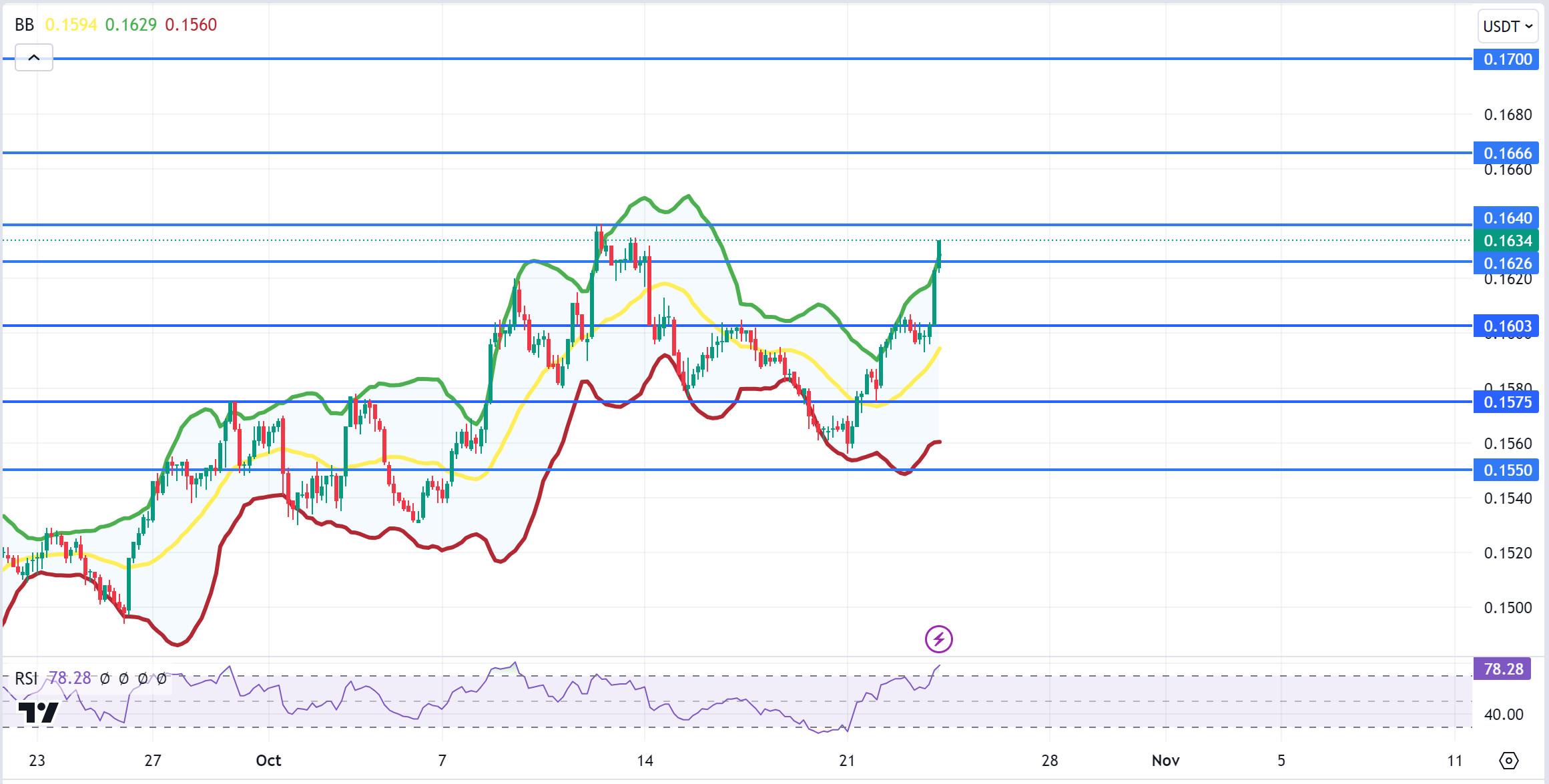Click the TradingView logo
Viewport: 1549px width, 784px height.
[38, 712]
